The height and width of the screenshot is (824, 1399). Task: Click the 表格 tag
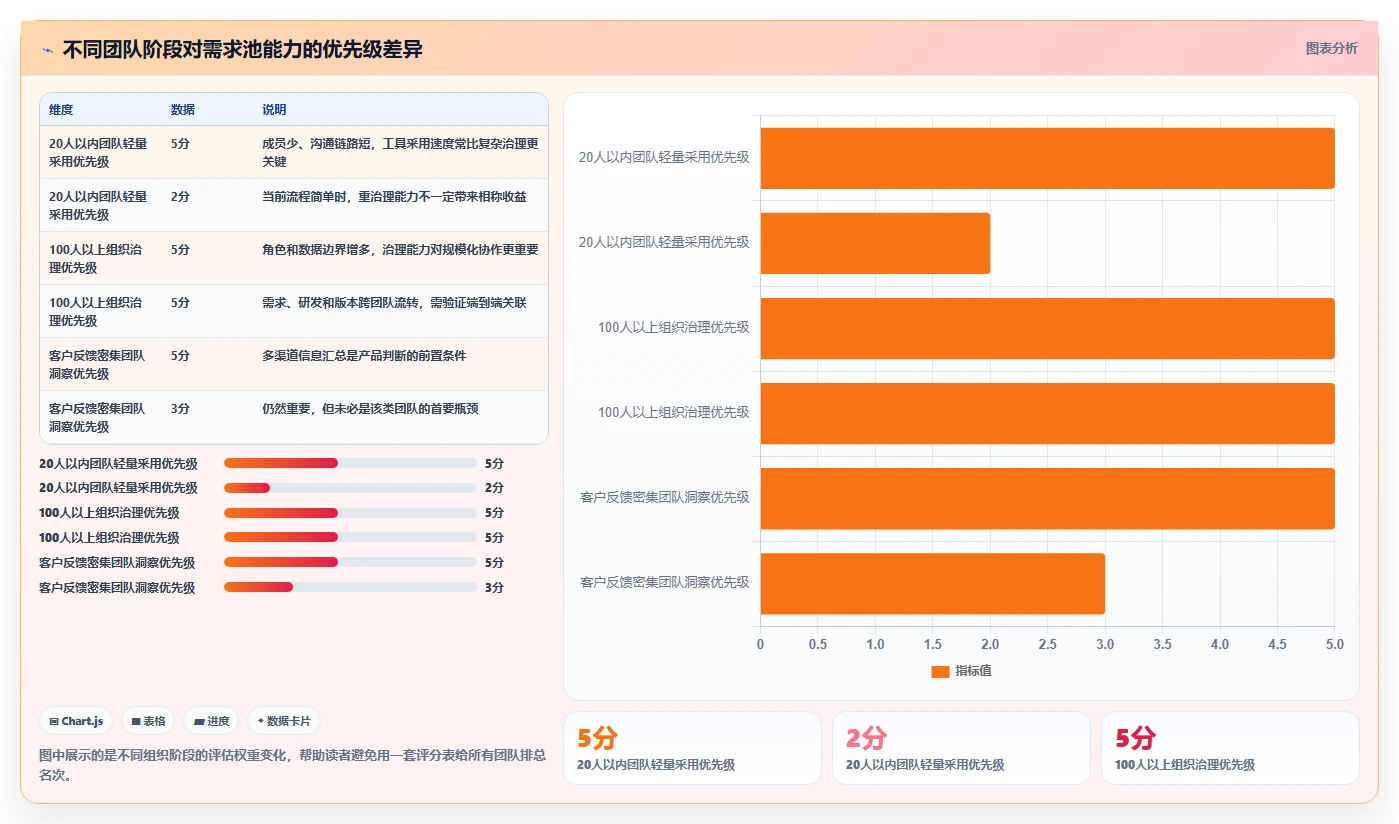click(x=148, y=721)
